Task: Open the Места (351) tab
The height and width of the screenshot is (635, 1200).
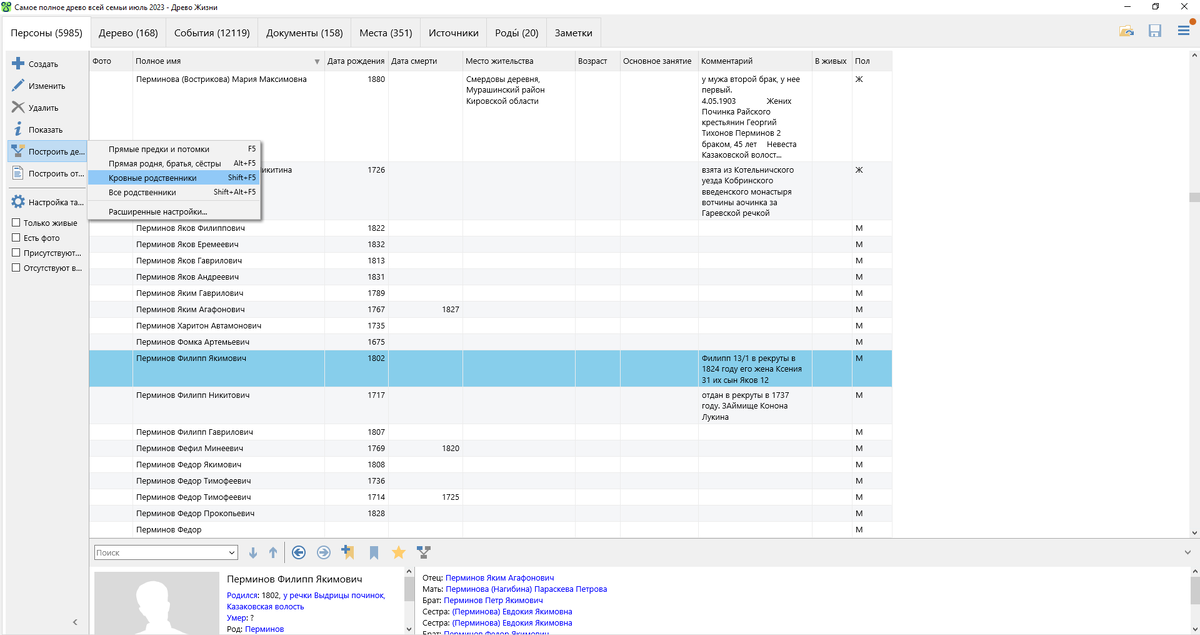Action: (x=386, y=33)
